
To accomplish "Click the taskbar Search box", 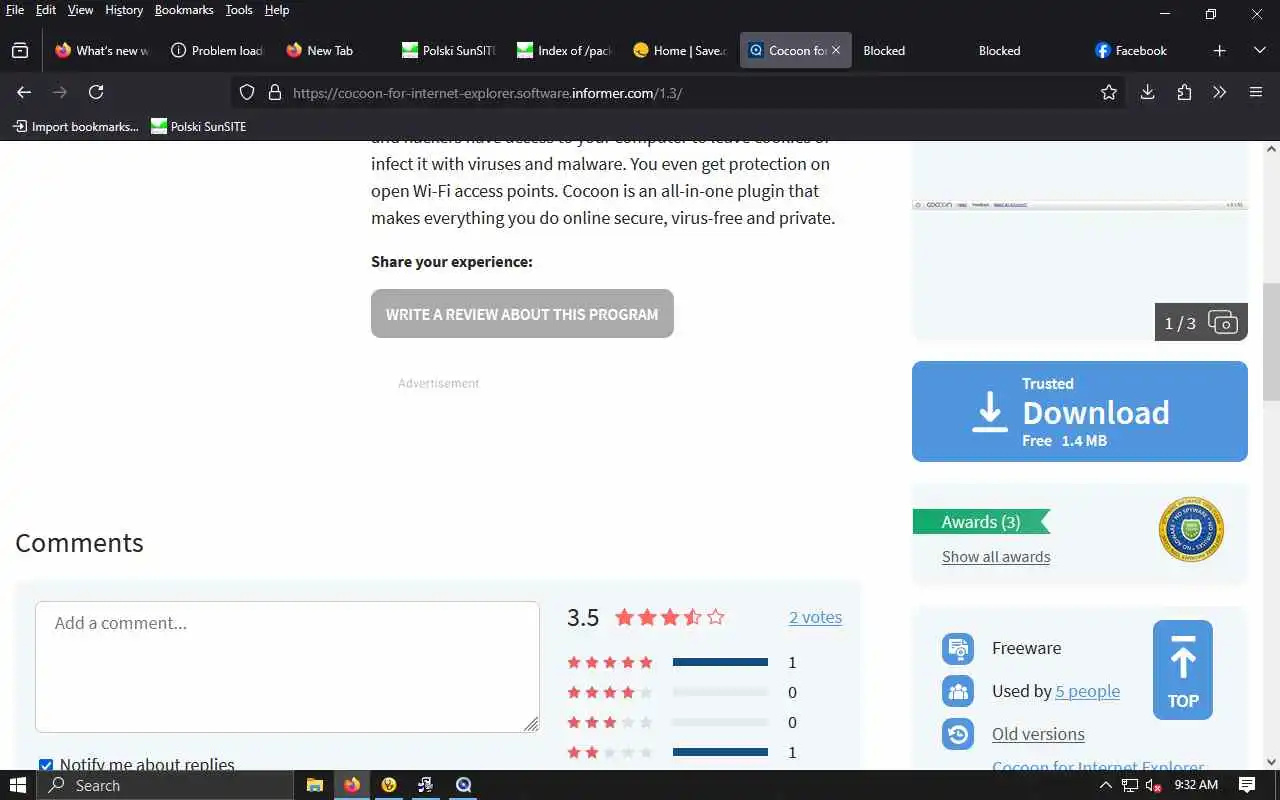I will point(165,785).
